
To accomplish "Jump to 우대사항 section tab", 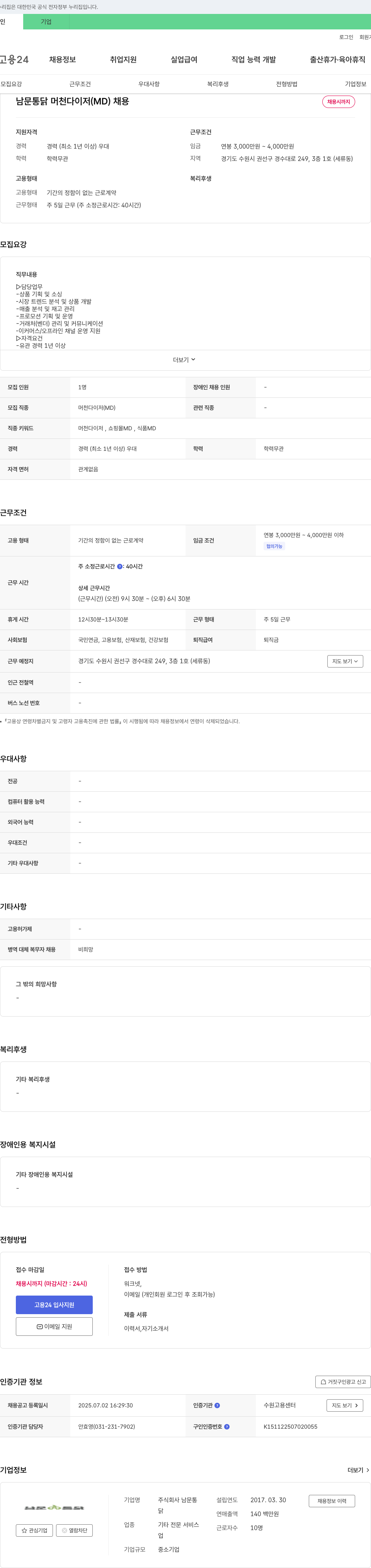I will 149,84.
